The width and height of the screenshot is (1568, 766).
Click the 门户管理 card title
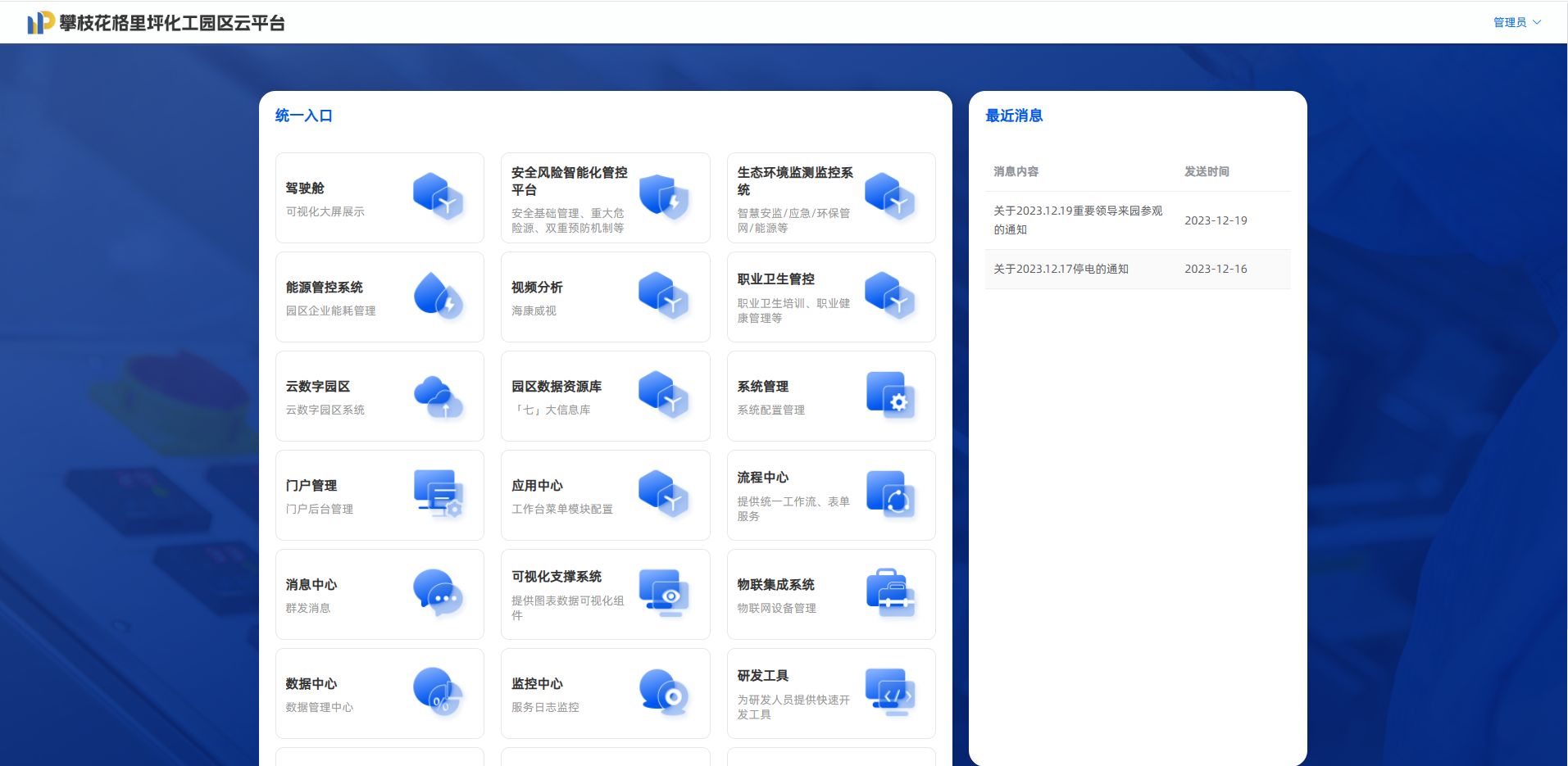tap(311, 486)
